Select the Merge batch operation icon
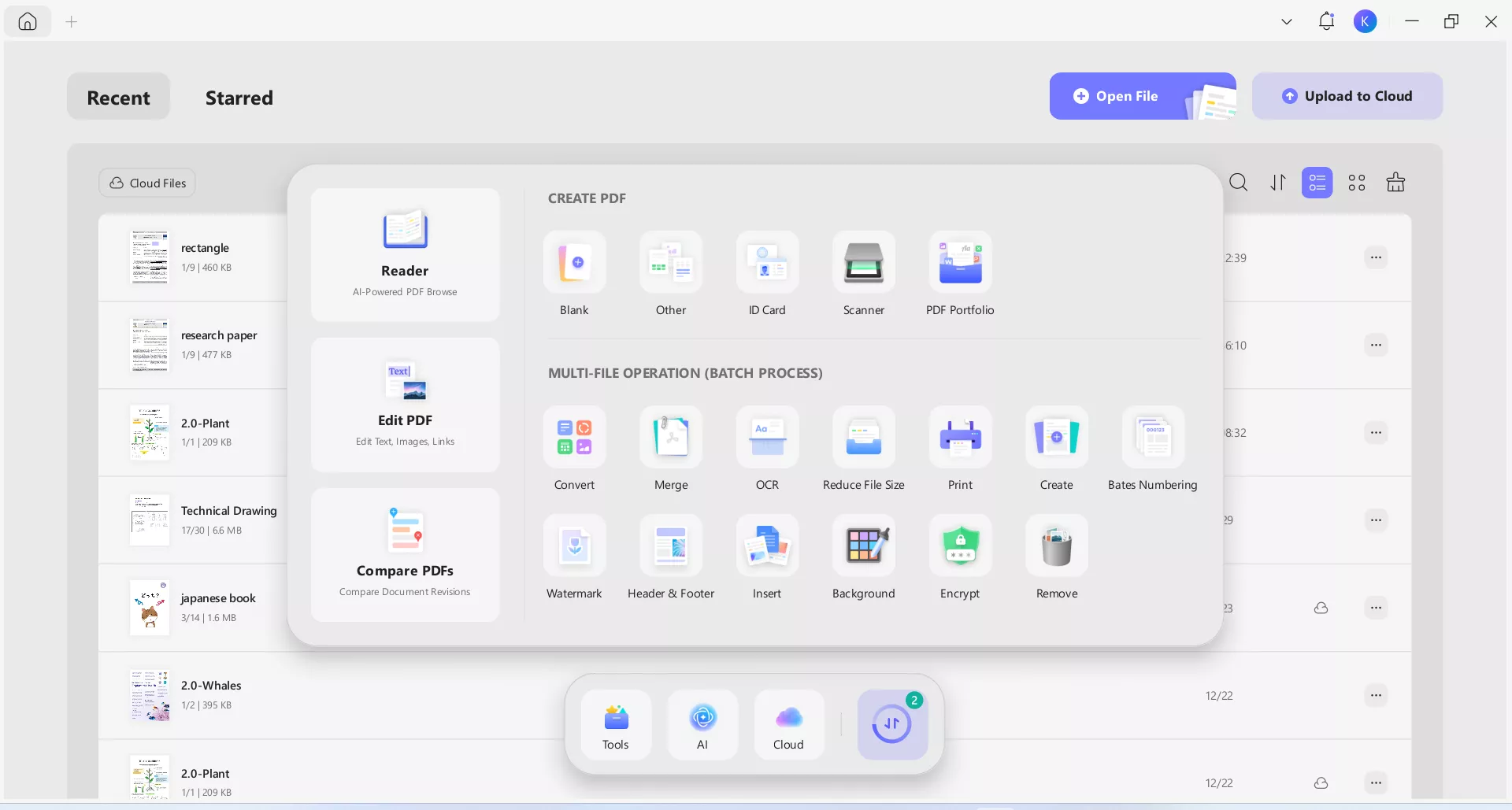This screenshot has height=810, width=1512. [x=671, y=437]
